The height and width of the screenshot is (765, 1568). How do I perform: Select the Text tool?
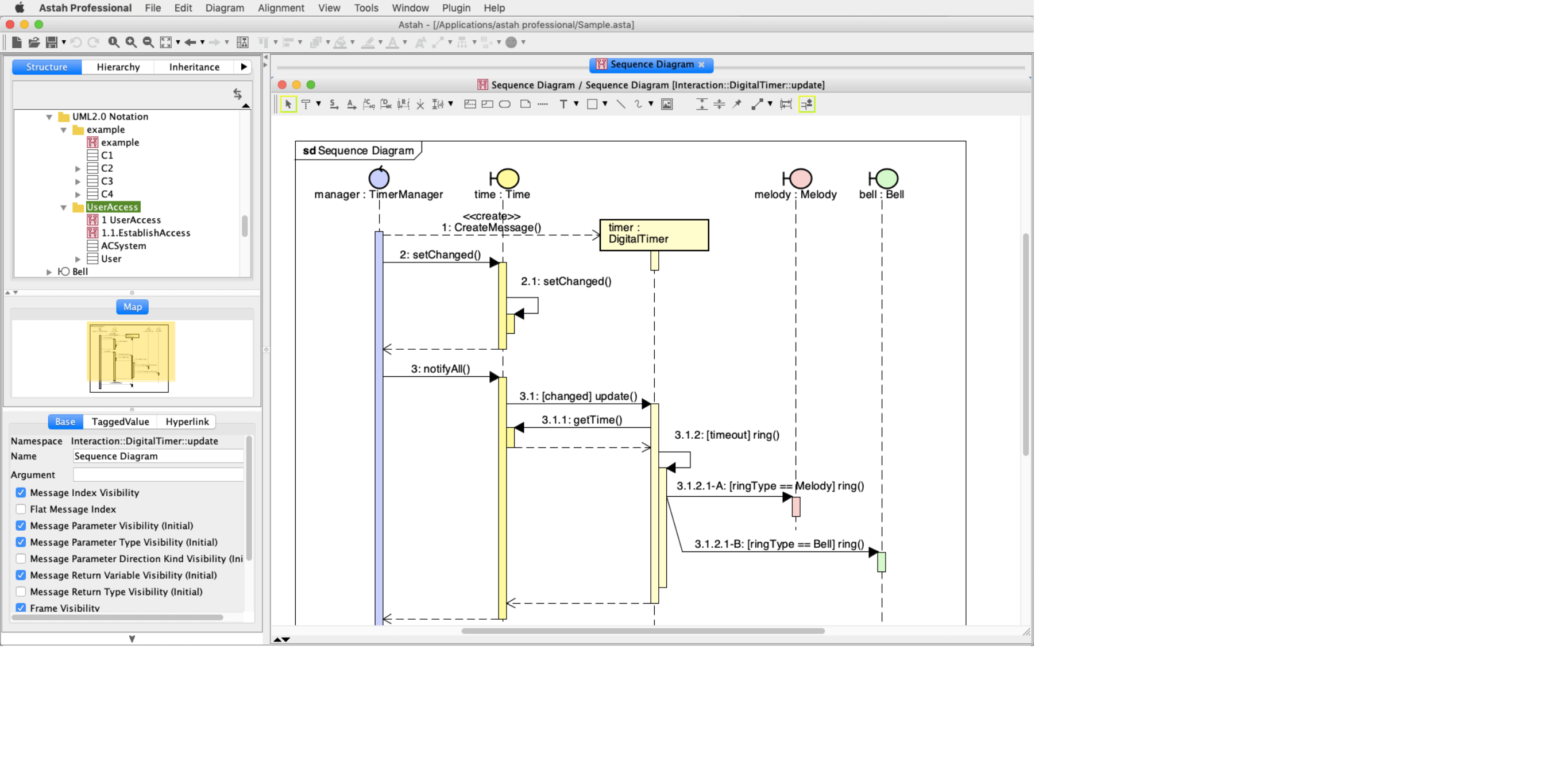[x=563, y=104]
